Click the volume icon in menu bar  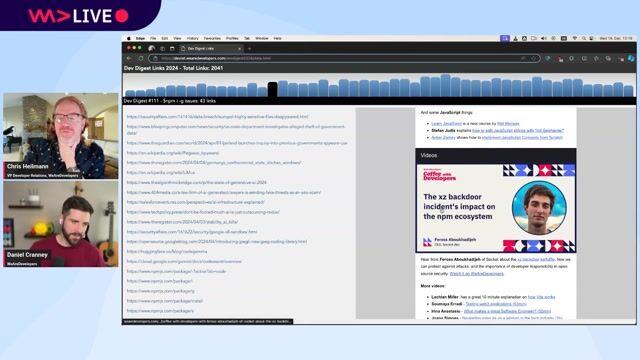[x=544, y=38]
